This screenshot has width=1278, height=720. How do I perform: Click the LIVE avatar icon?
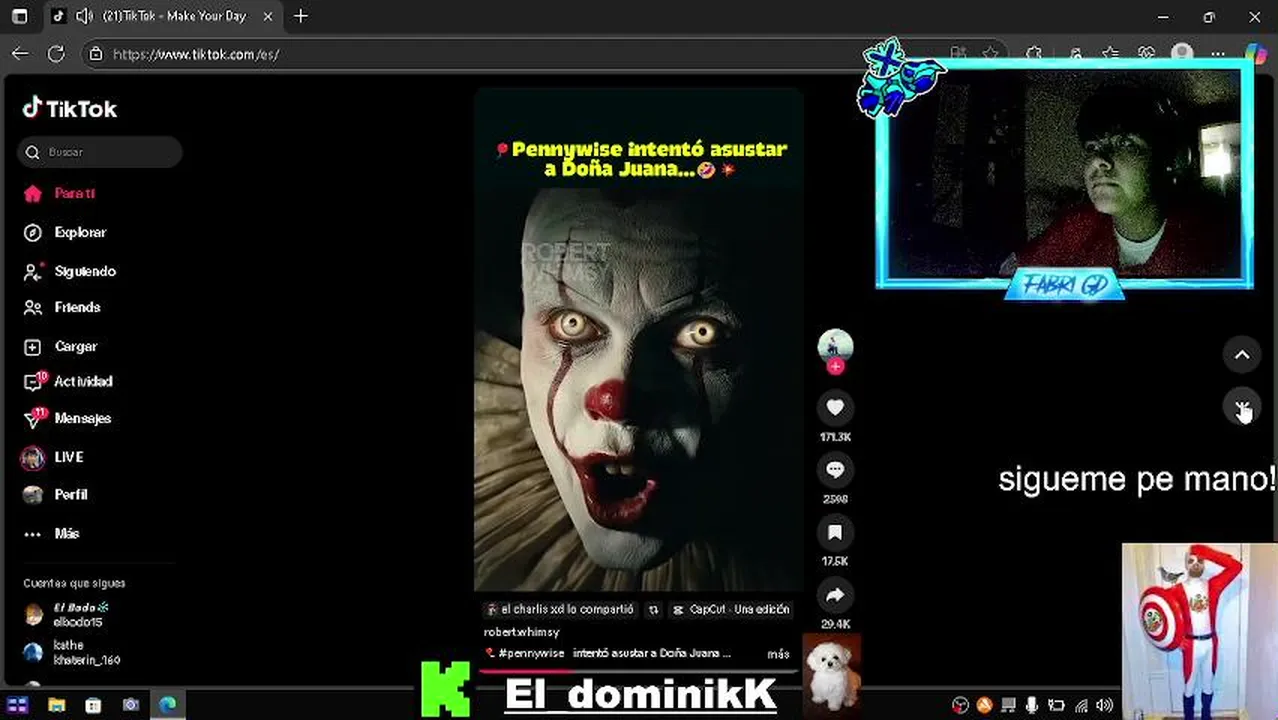33,458
